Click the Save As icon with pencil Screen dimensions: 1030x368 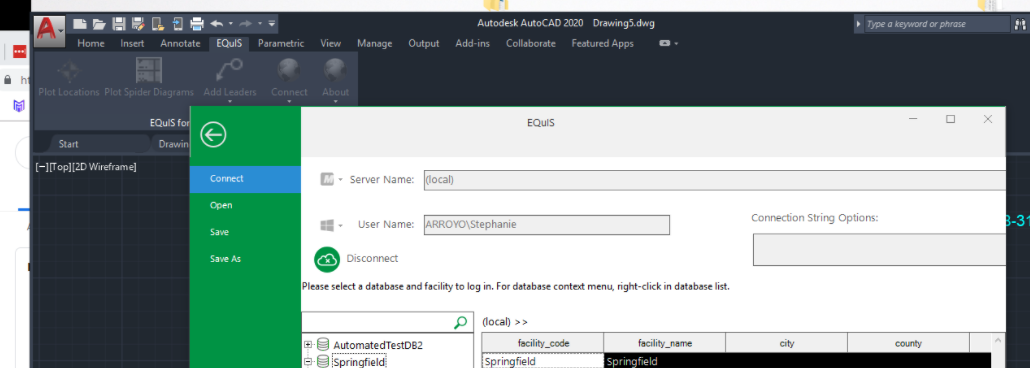coord(138,24)
